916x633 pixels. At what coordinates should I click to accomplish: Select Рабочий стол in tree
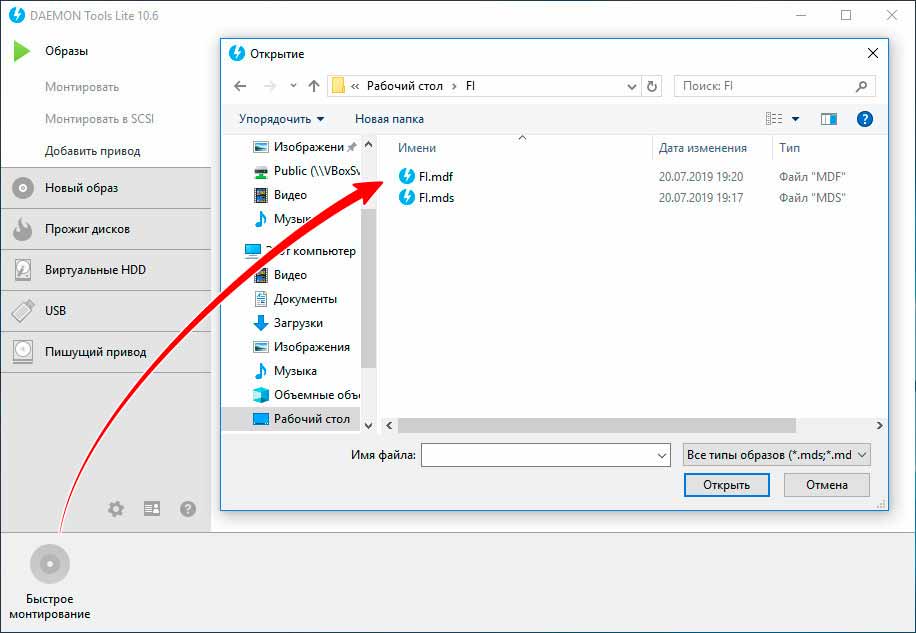click(291, 419)
